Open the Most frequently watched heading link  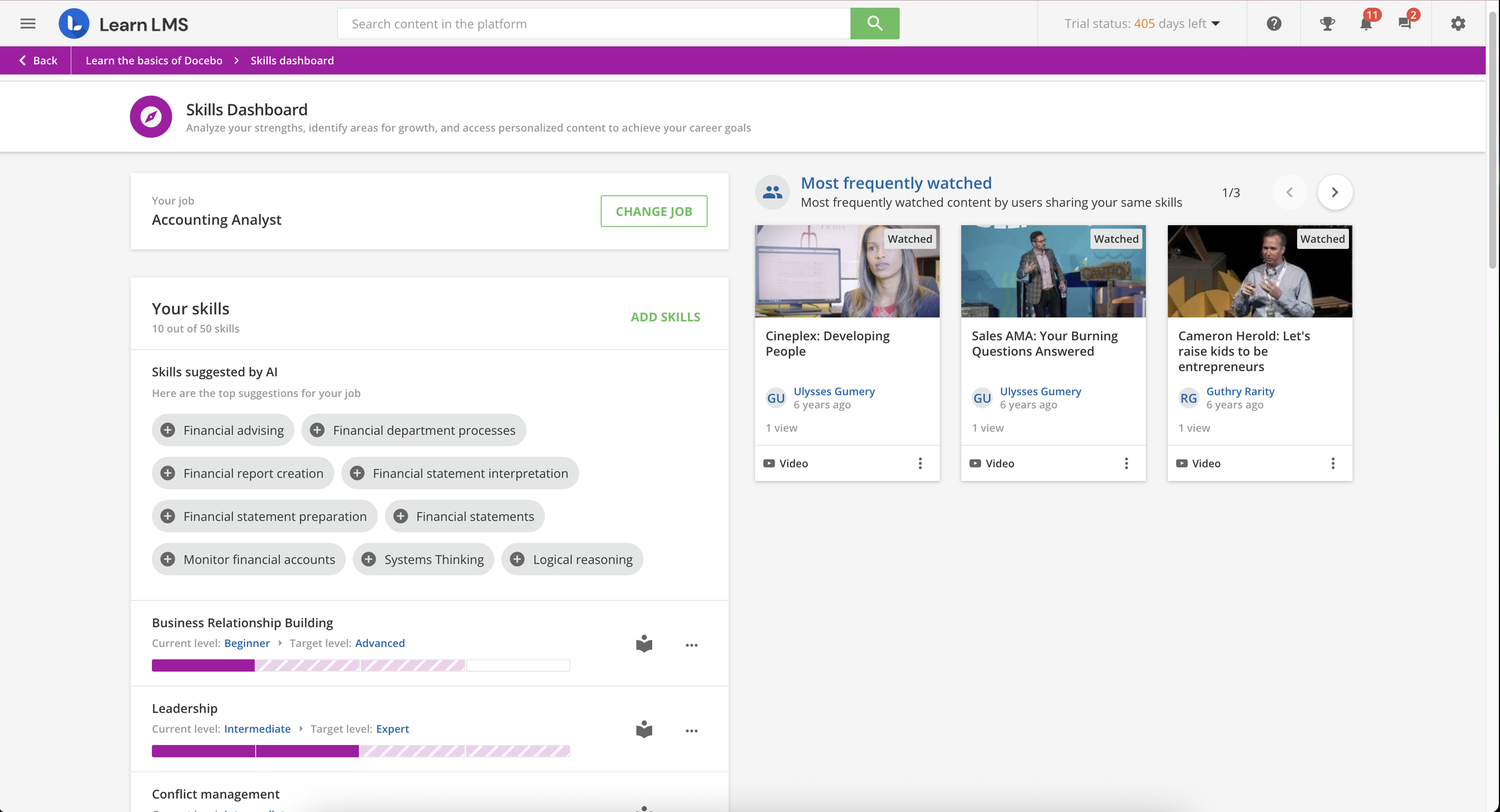pos(896,183)
